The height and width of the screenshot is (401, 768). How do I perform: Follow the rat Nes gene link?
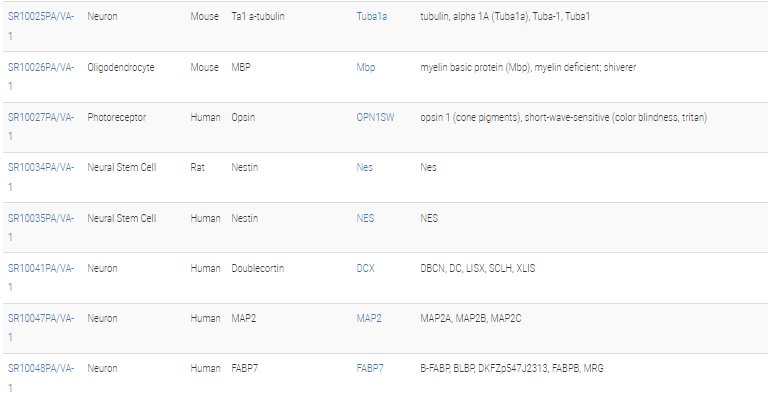pos(364,167)
